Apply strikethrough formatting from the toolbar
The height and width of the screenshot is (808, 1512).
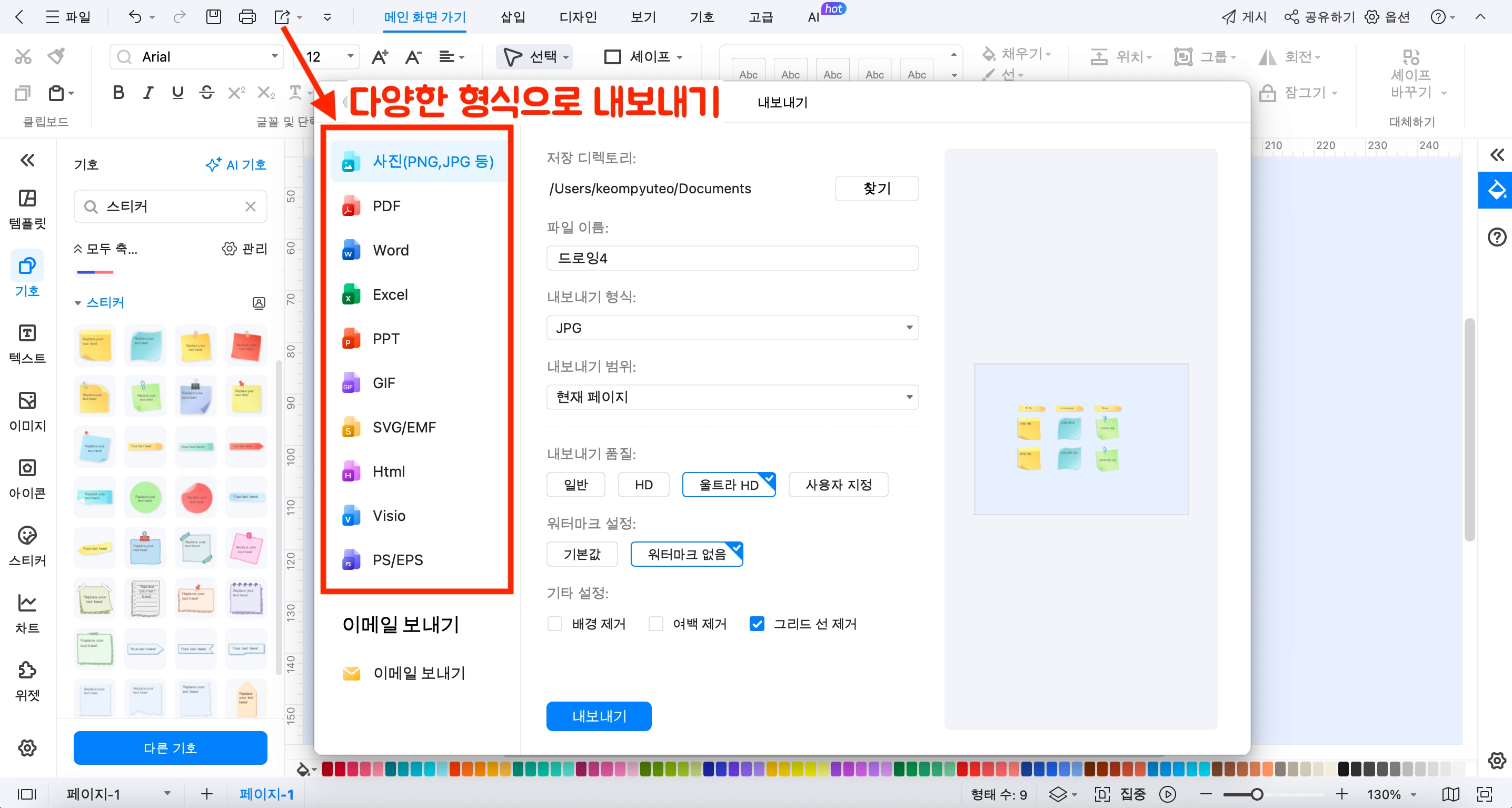206,92
